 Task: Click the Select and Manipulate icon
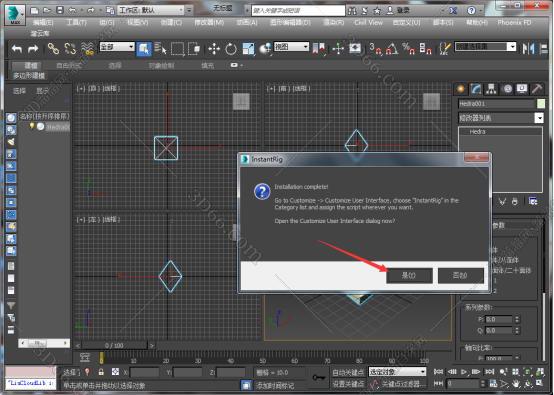click(338, 49)
